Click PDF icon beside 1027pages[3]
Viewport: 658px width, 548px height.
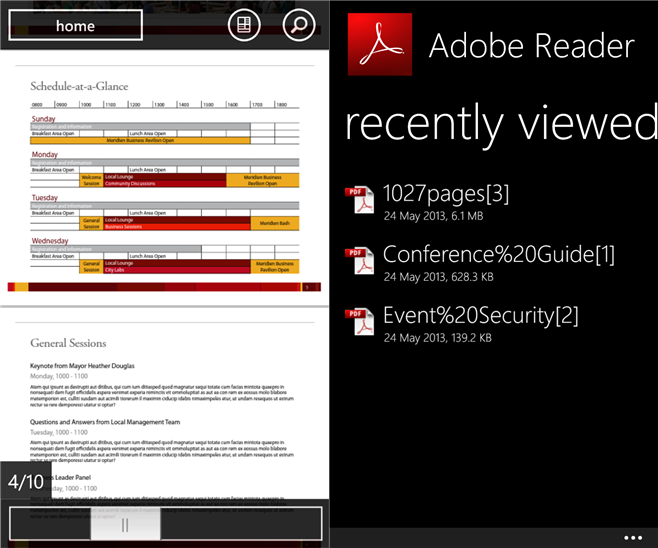(359, 200)
